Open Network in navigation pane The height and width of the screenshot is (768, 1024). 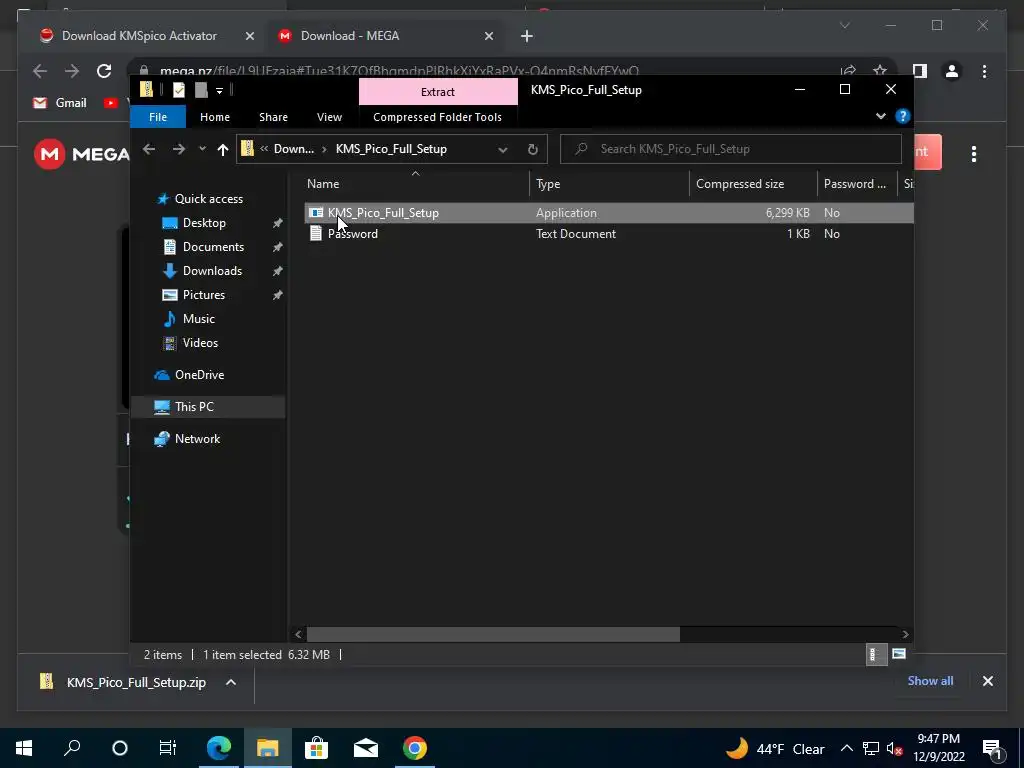[197, 439]
